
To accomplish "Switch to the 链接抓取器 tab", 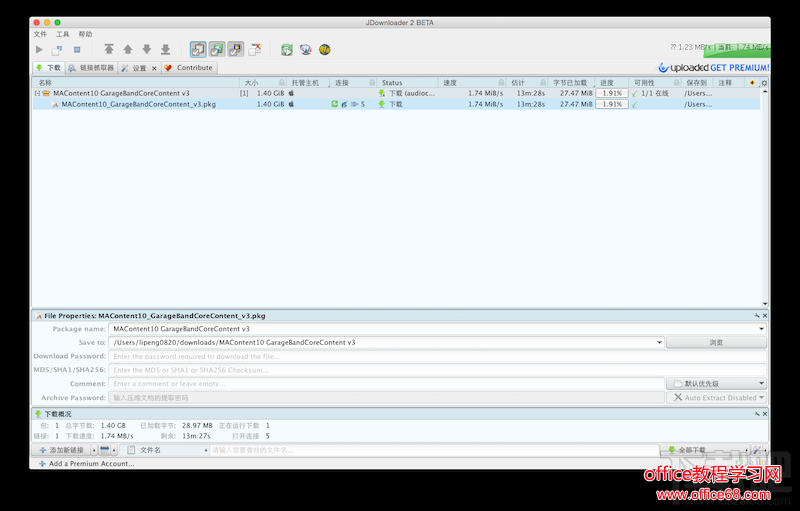I will click(x=91, y=68).
